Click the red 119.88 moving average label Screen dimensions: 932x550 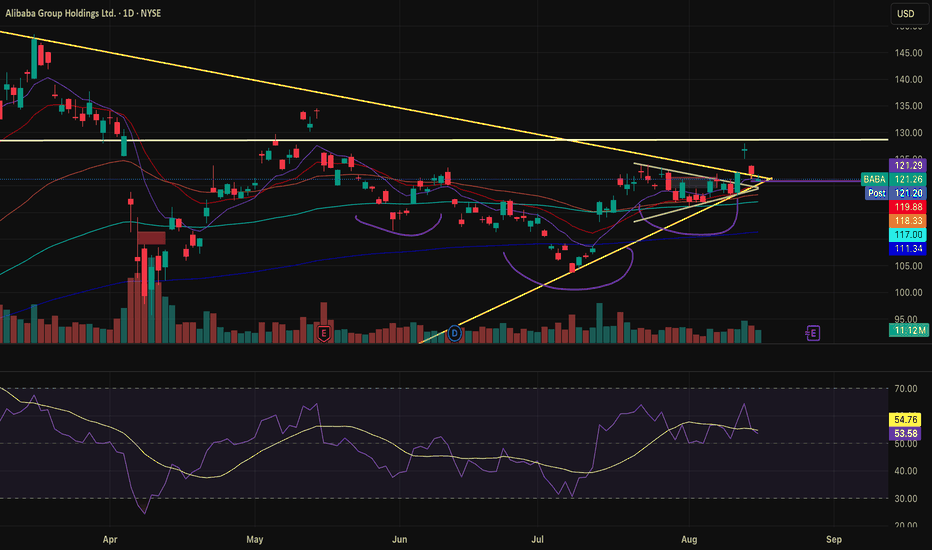908,207
